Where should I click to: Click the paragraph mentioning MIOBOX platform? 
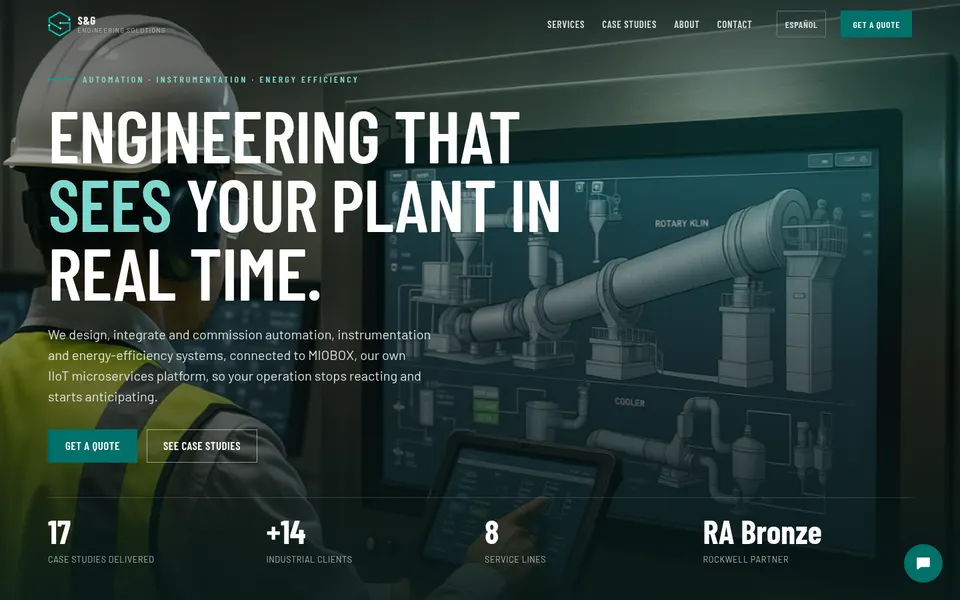tap(239, 366)
